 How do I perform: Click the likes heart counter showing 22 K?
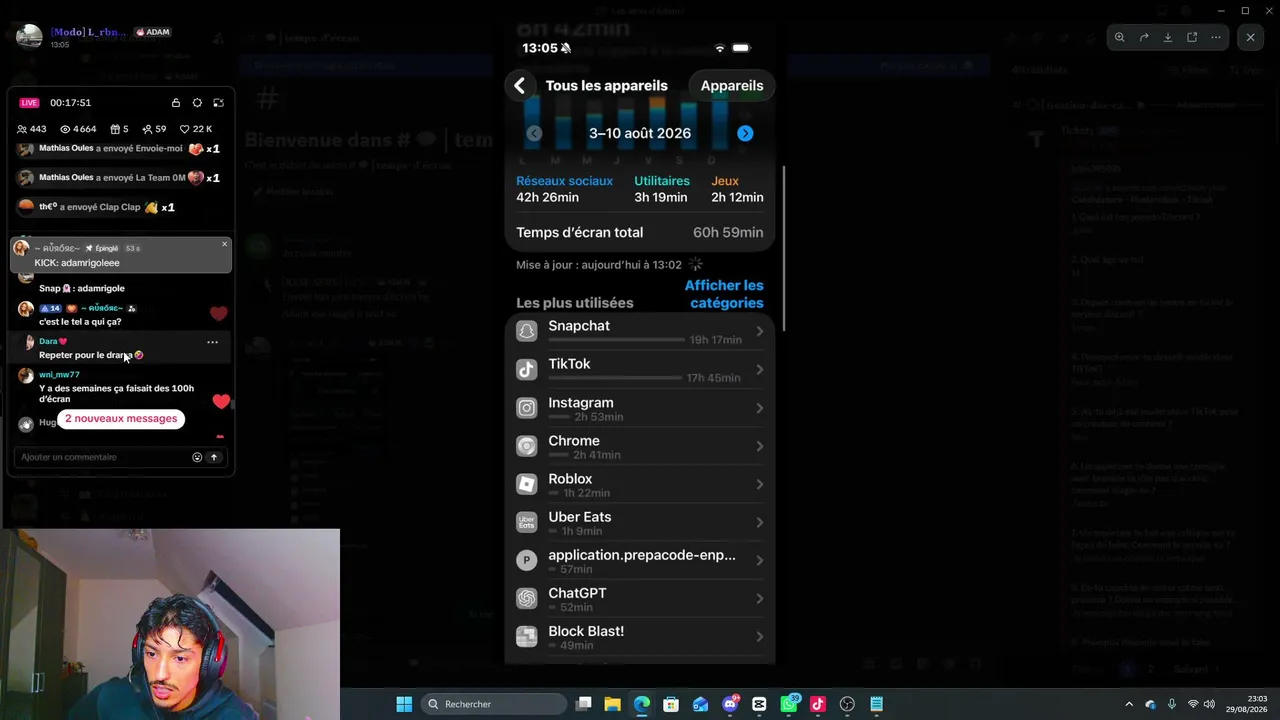click(x=196, y=129)
